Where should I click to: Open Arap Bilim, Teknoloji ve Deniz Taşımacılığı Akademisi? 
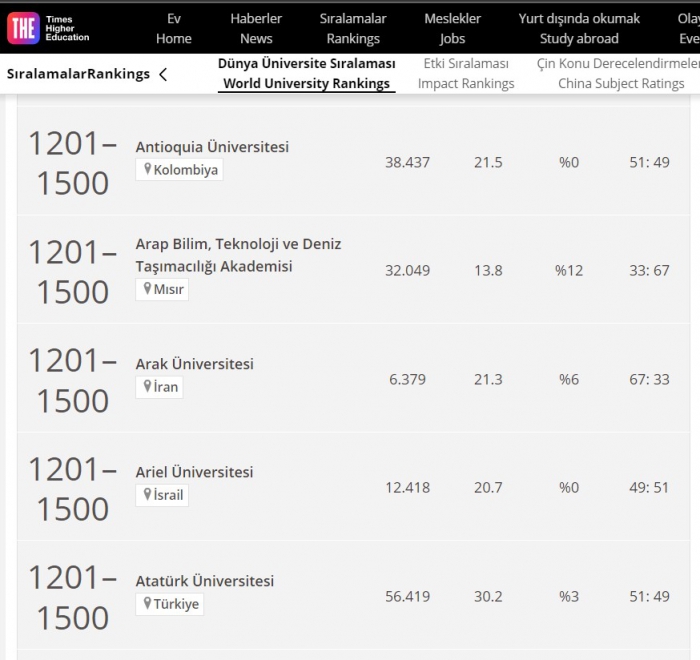click(238, 255)
